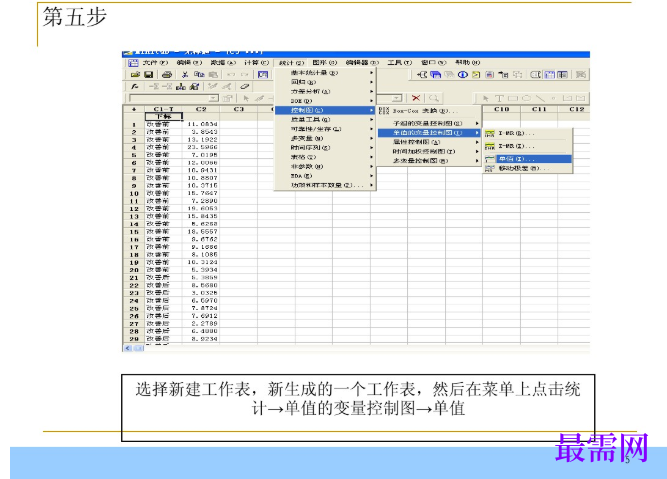This screenshot has height=479, width=667.
Task: Expand the 质量工具 submenu
Action: [x=325, y=120]
